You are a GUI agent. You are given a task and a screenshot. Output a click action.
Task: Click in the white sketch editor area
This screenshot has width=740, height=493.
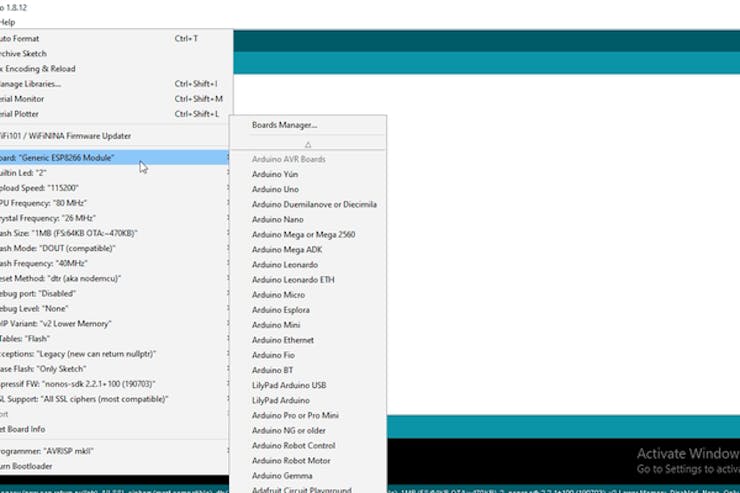coord(562,245)
